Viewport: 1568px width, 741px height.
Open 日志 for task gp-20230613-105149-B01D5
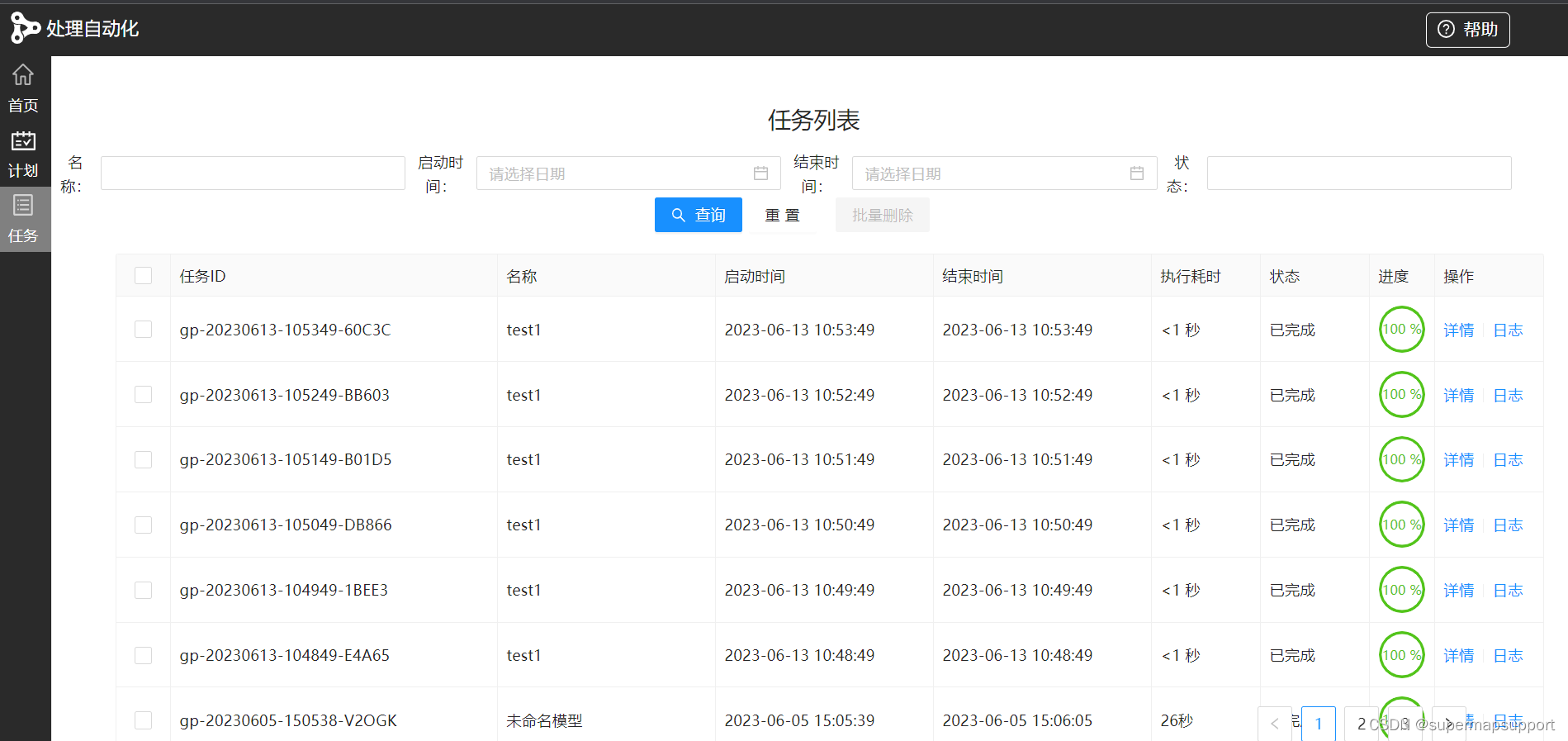tap(1508, 459)
